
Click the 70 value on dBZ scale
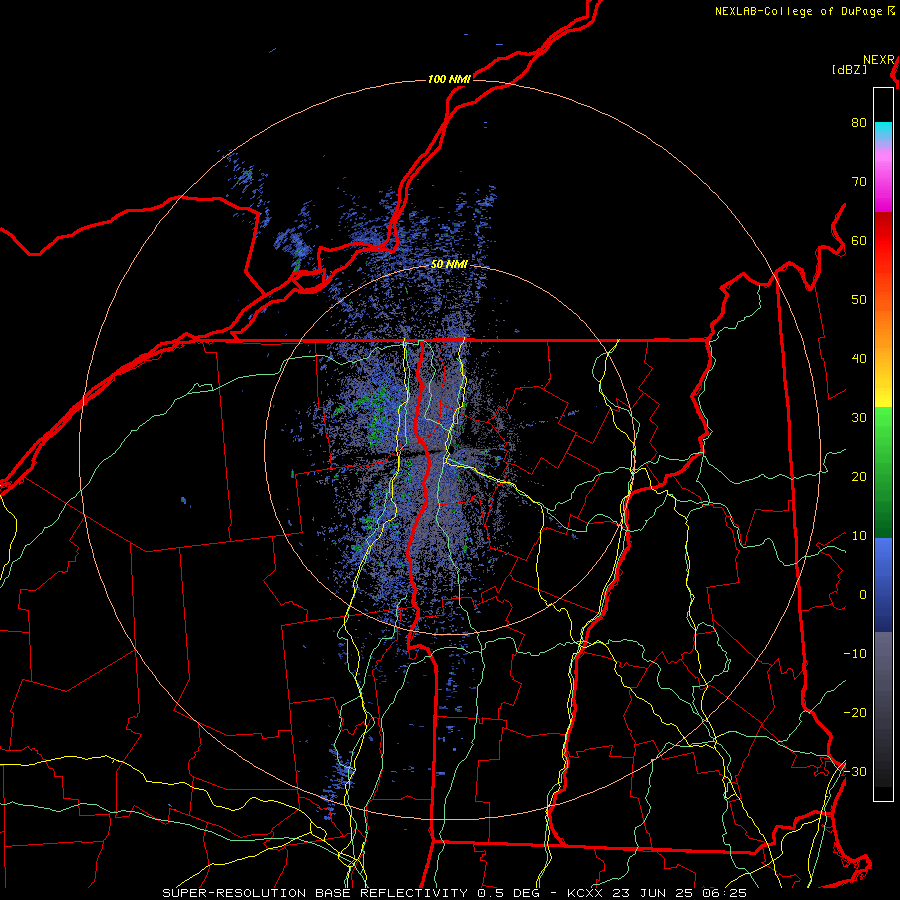(859, 181)
